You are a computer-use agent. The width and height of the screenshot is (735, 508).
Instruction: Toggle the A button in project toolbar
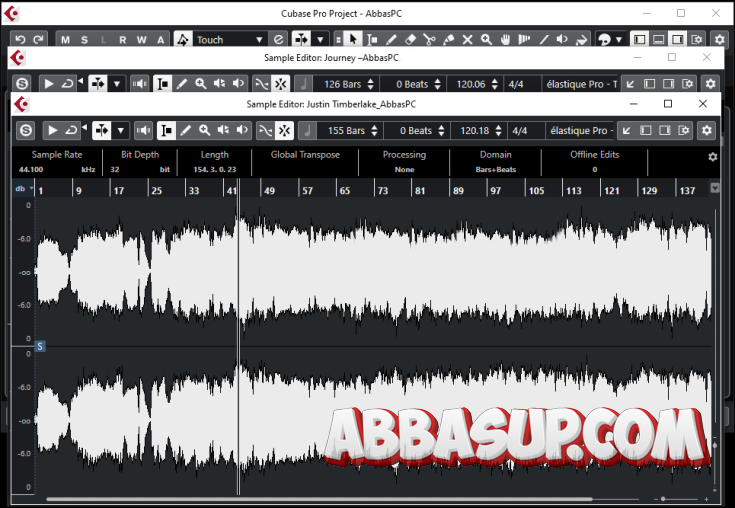coord(161,40)
